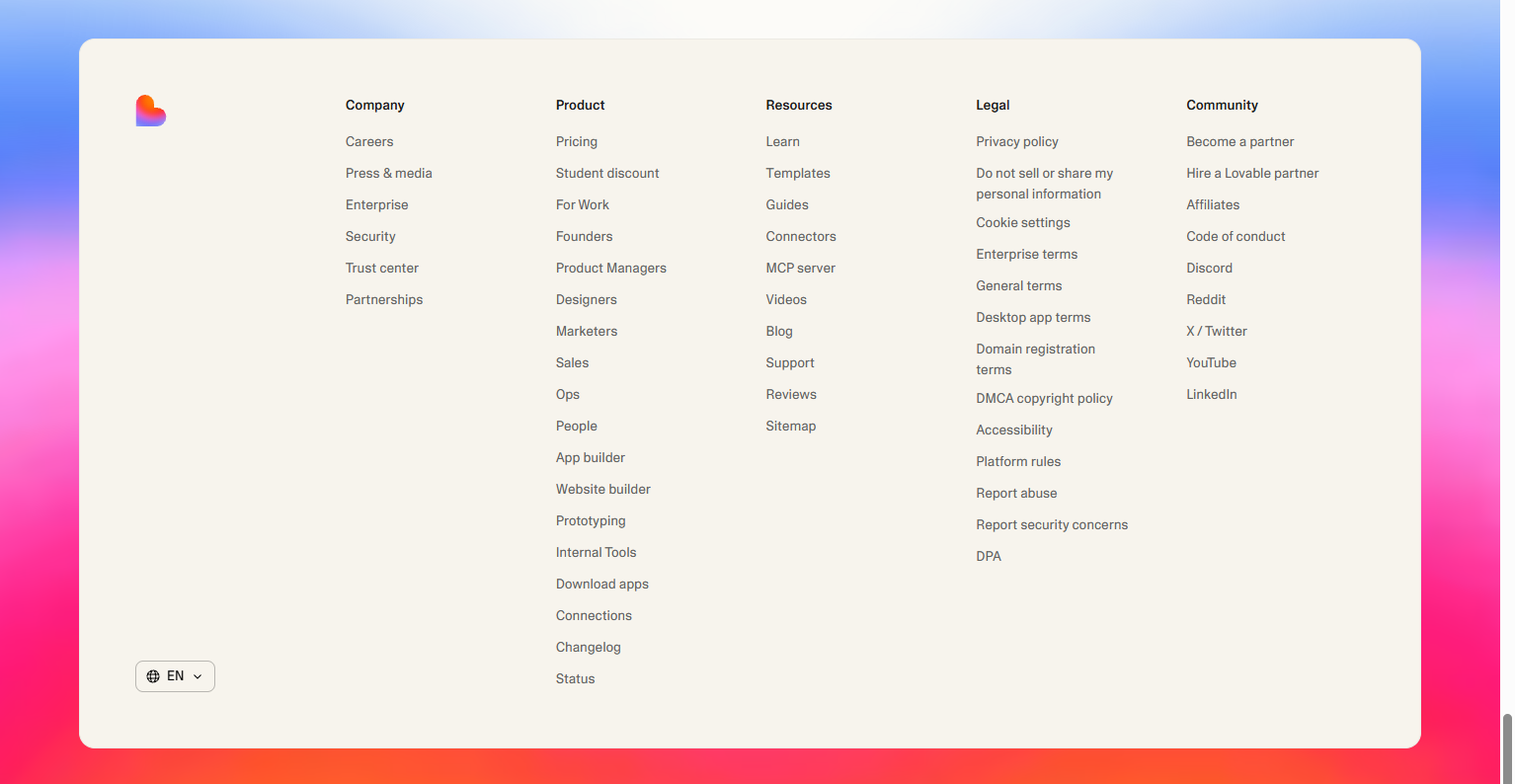Open the Designers page link
This screenshot has height=784, width=1515.
tap(587, 300)
